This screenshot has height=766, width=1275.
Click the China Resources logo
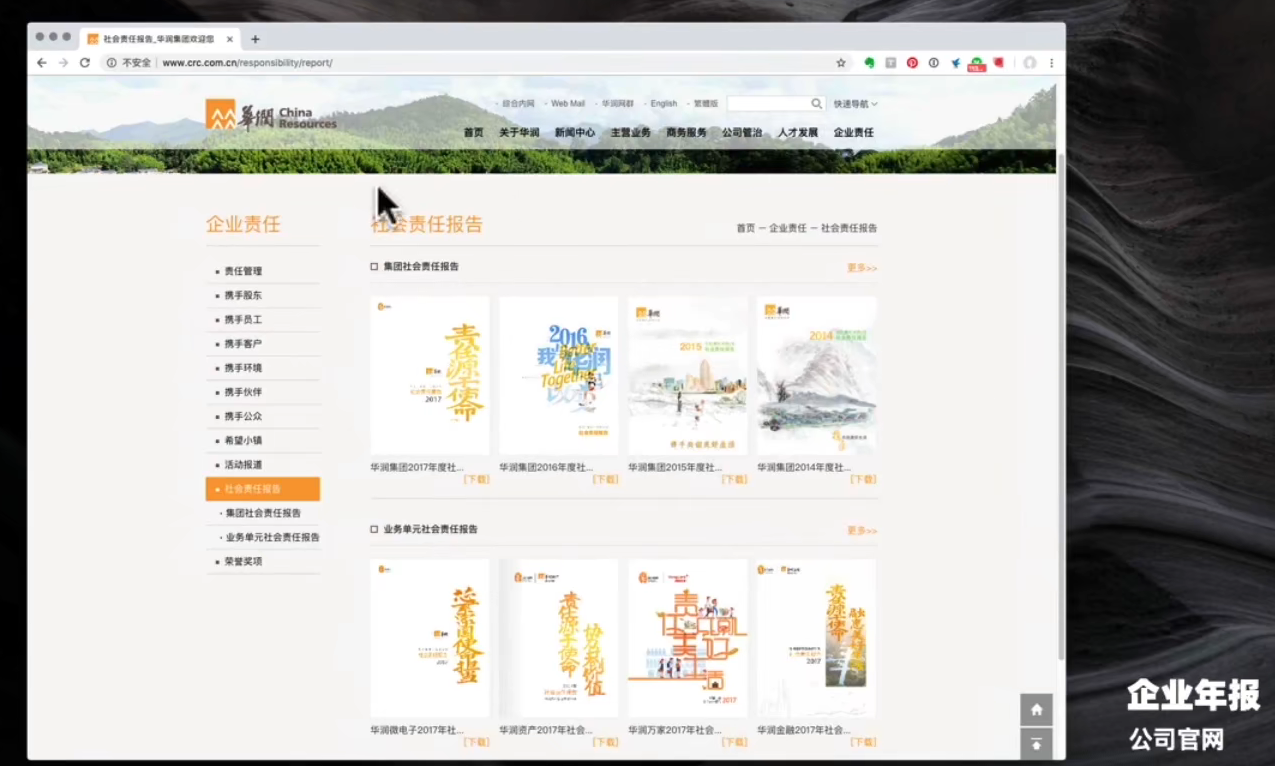(271, 115)
